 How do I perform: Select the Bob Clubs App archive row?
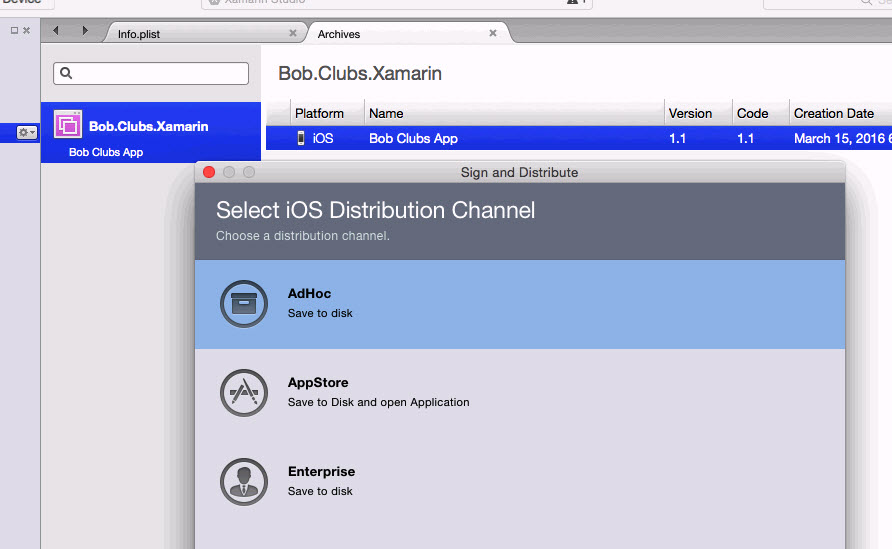pyautogui.click(x=579, y=138)
